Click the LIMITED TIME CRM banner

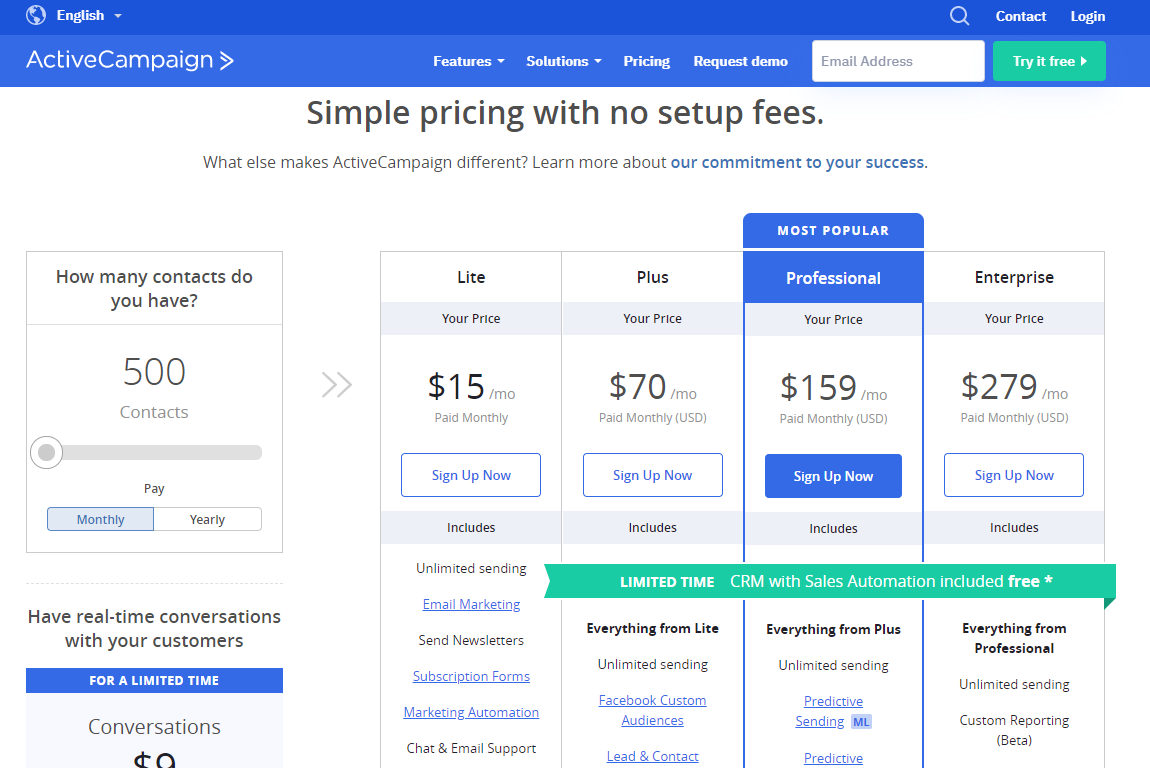click(x=830, y=582)
